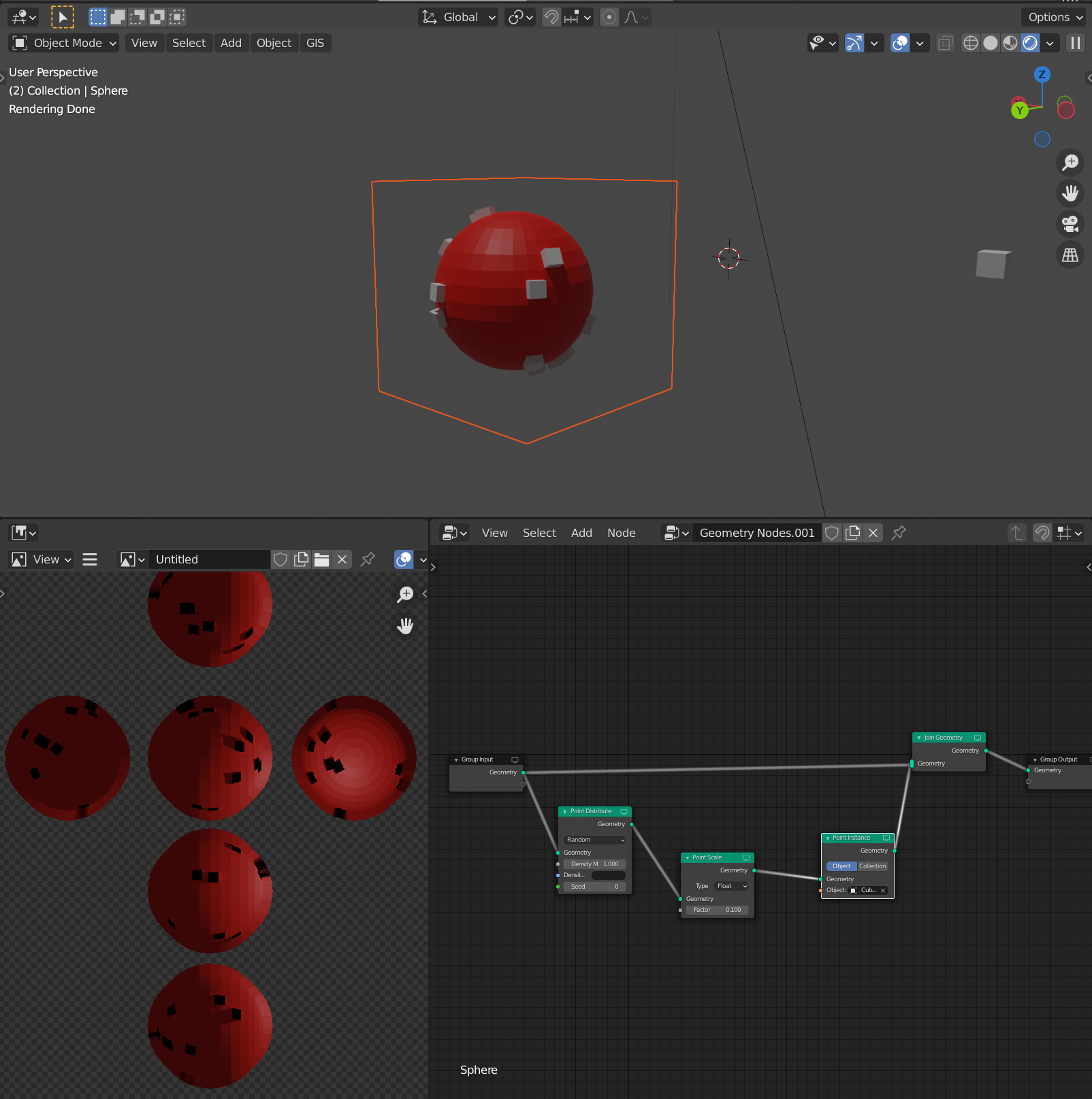Zoom the image editor with the magnifier
The width and height of the screenshot is (1092, 1099).
point(405,595)
